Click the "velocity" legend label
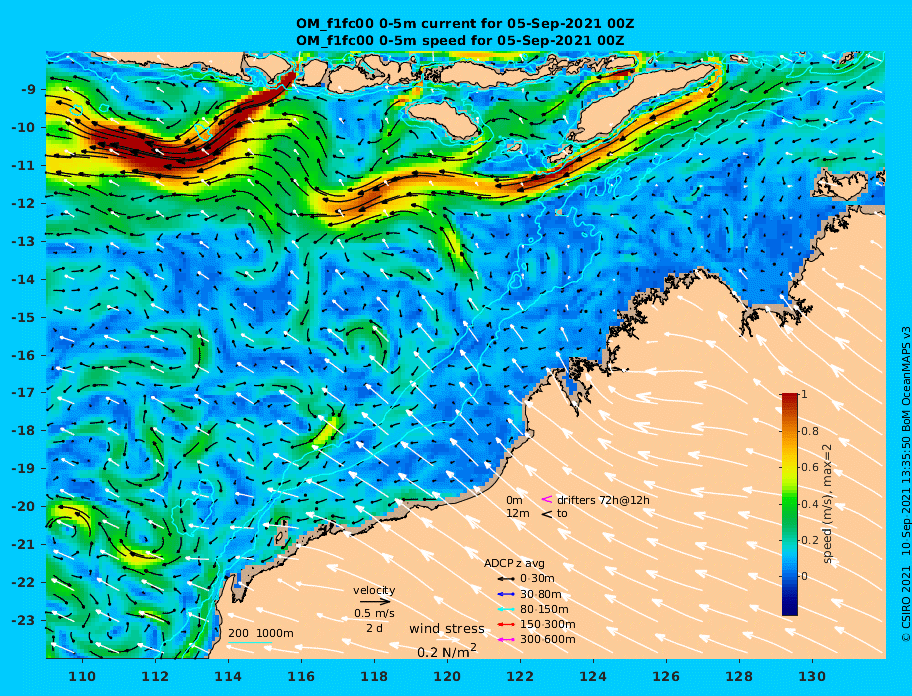Viewport: 912px width, 696px height. click(x=374, y=590)
